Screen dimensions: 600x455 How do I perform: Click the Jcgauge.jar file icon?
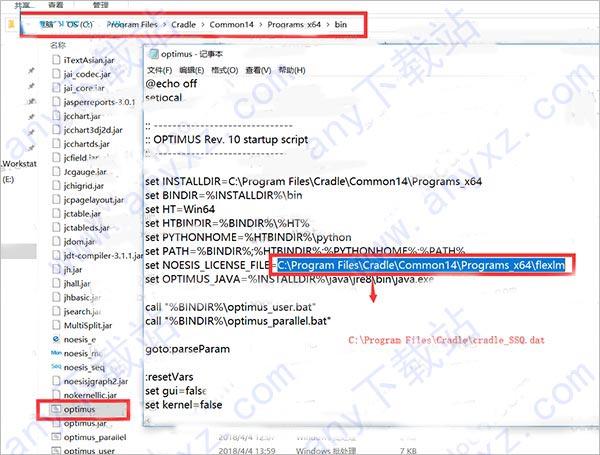[56, 171]
